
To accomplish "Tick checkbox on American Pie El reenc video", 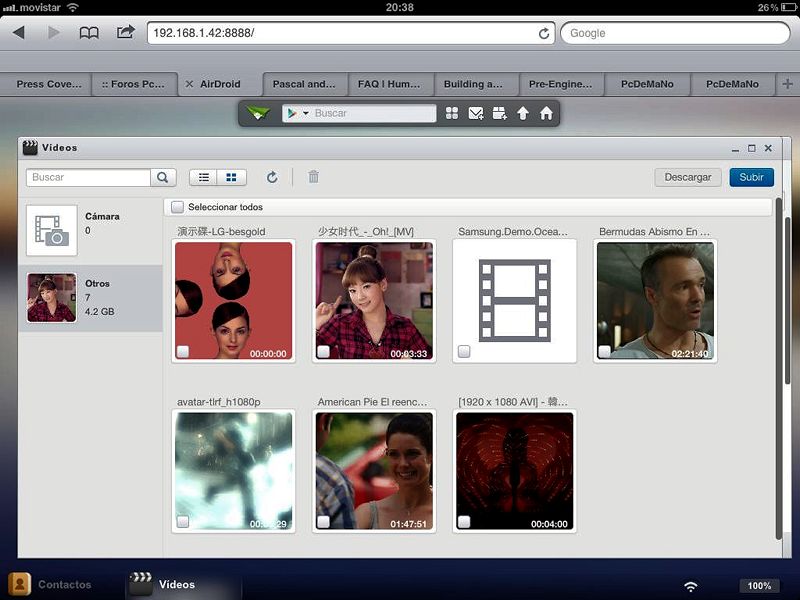I will pyautogui.click(x=323, y=521).
